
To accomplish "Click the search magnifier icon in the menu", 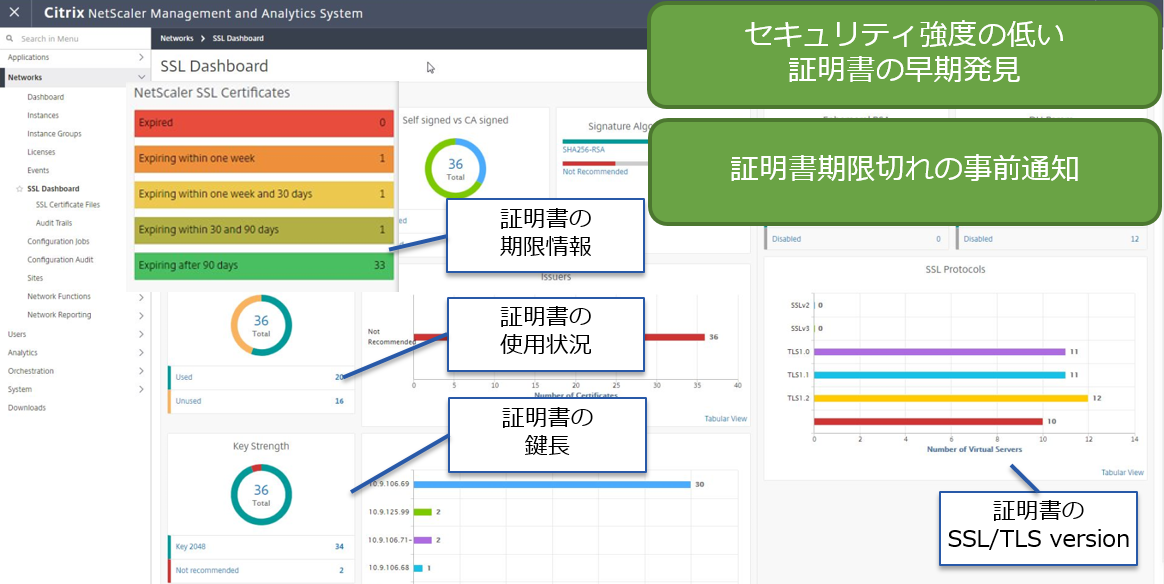I will click(x=11, y=39).
